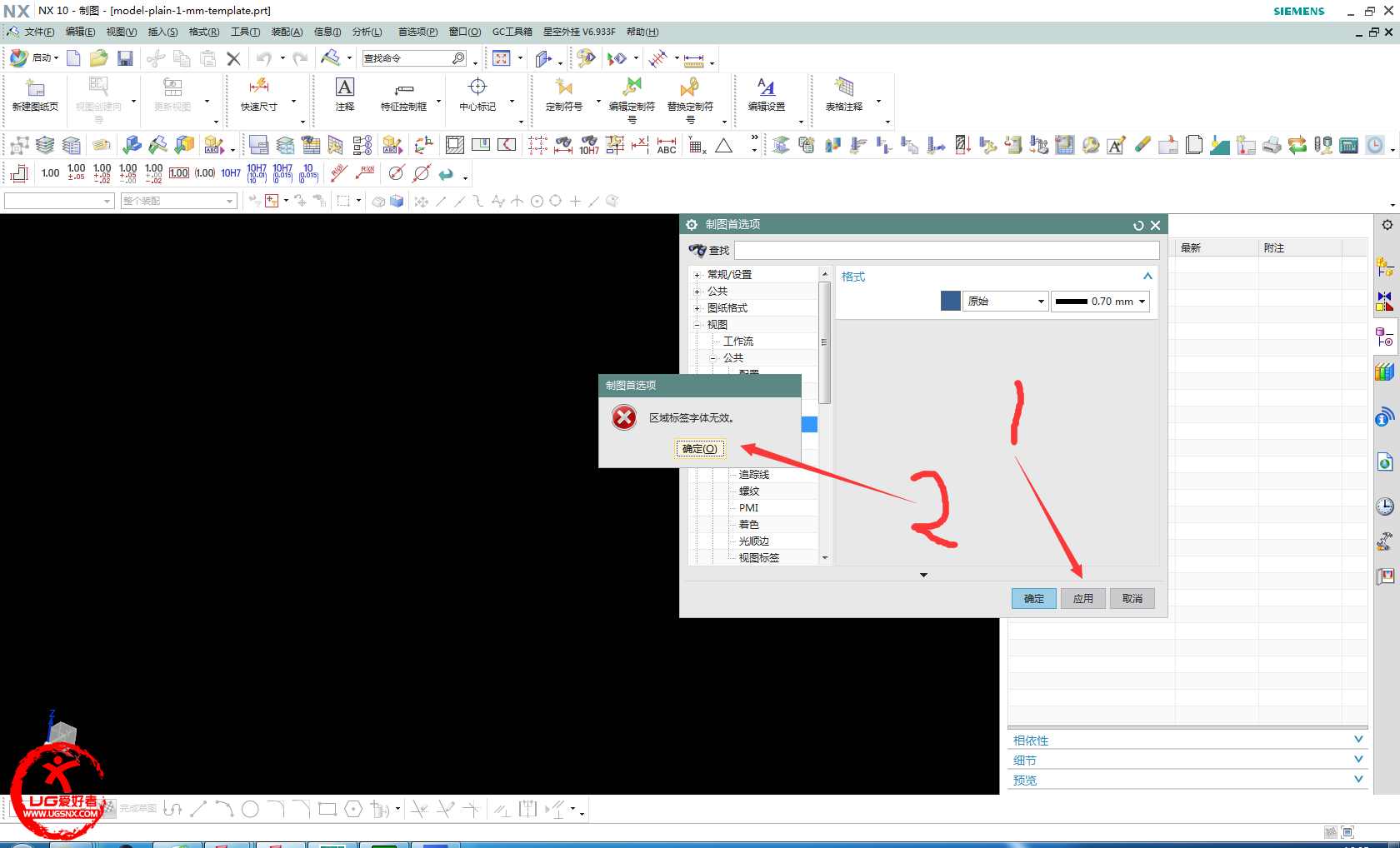This screenshot has height=848, width=1400.
Task: Click the clock history icon in right sidebar
Action: pyautogui.click(x=1384, y=506)
